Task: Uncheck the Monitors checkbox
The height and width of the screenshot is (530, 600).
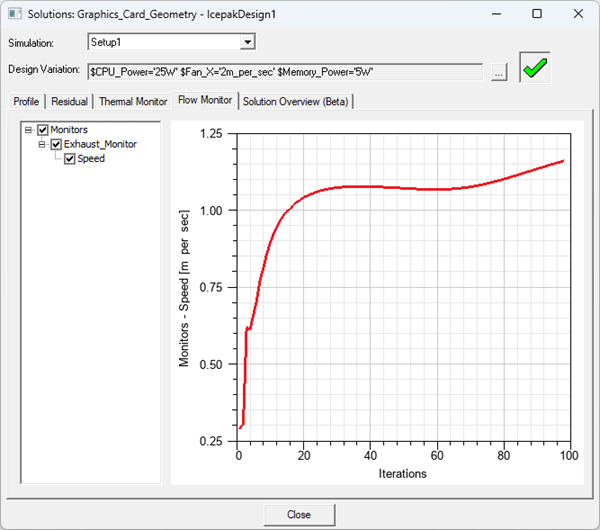Action: coord(43,130)
